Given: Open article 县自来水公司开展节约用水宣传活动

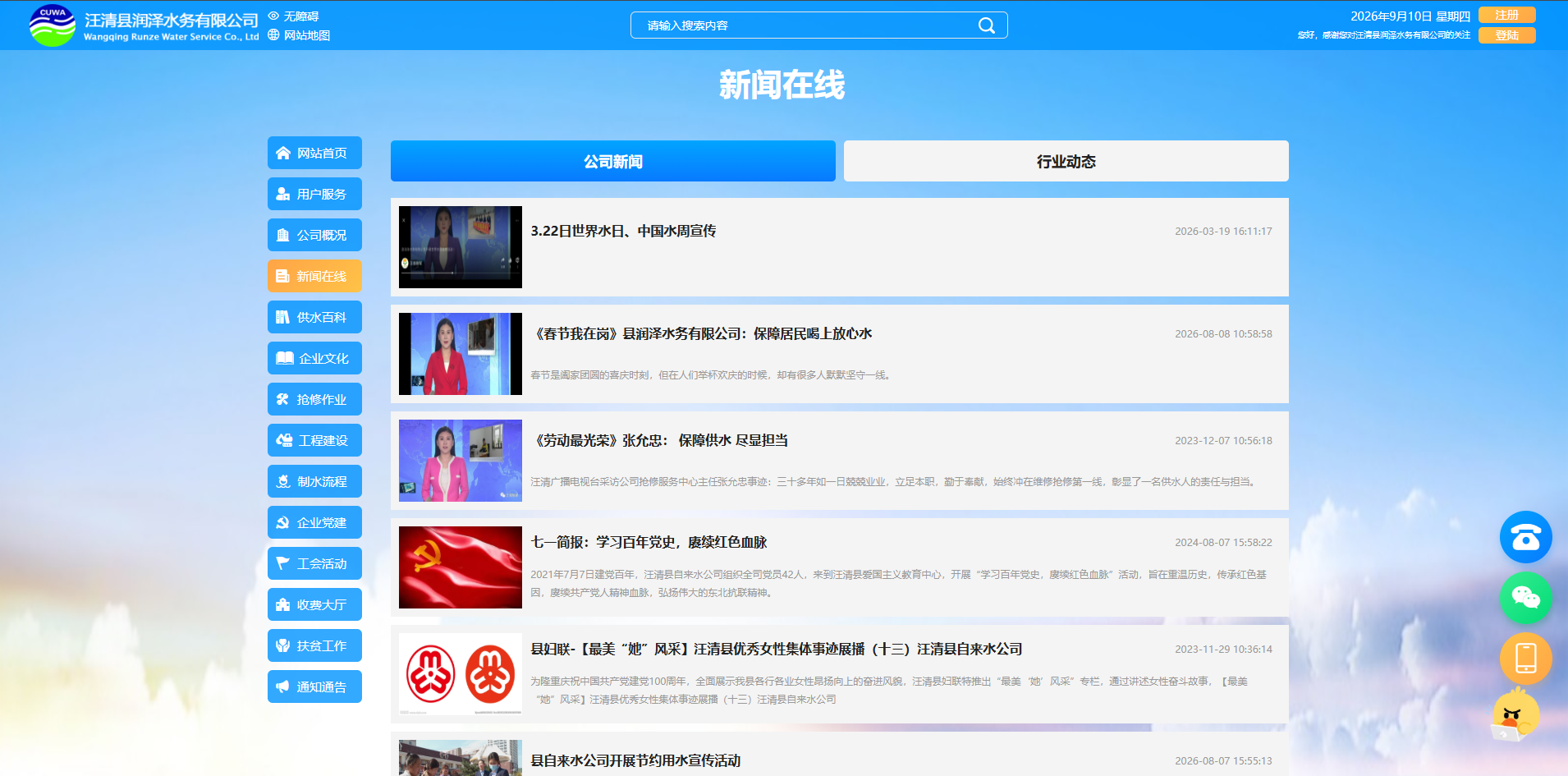Looking at the screenshot, I should [635, 760].
